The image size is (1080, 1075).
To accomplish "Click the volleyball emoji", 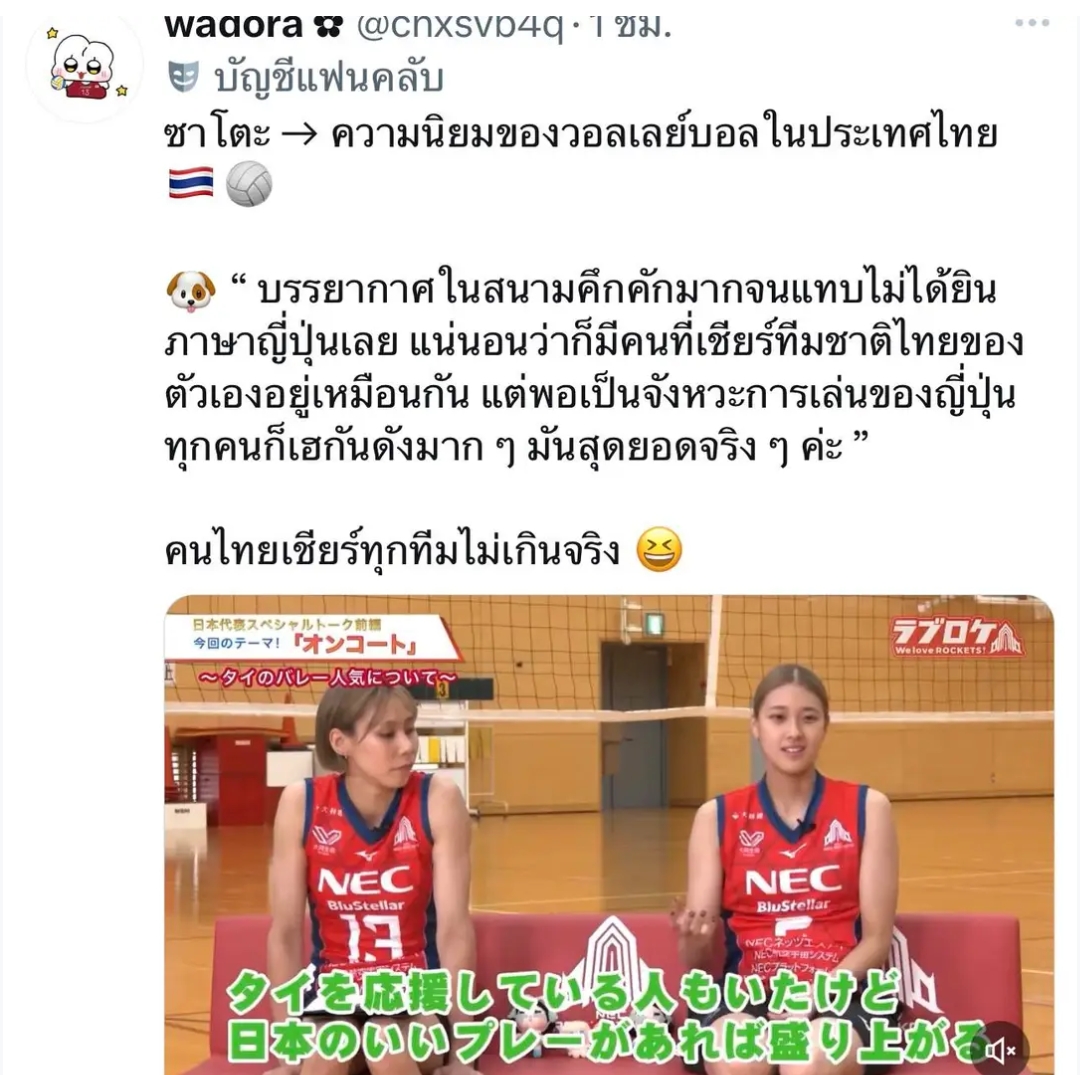I will [x=249, y=184].
